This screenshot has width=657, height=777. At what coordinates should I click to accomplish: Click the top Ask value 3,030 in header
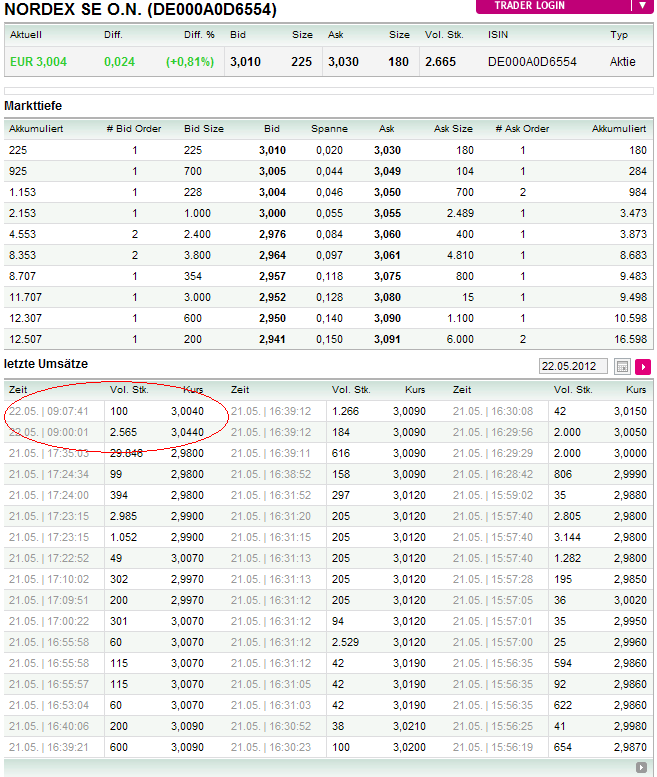(343, 62)
